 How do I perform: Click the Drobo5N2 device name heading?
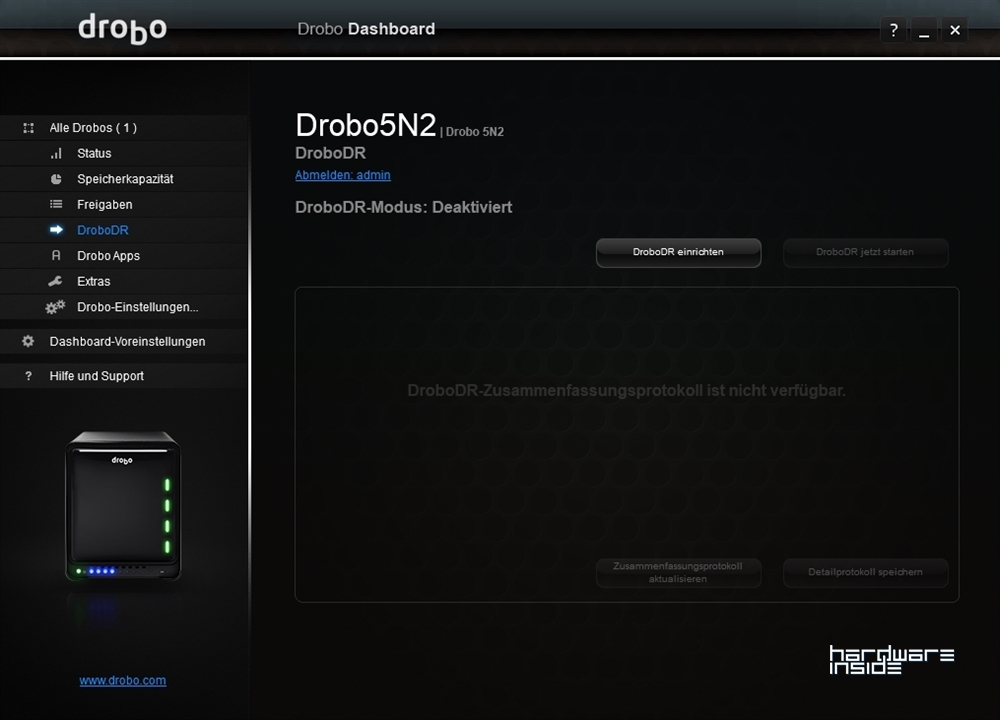click(x=365, y=125)
